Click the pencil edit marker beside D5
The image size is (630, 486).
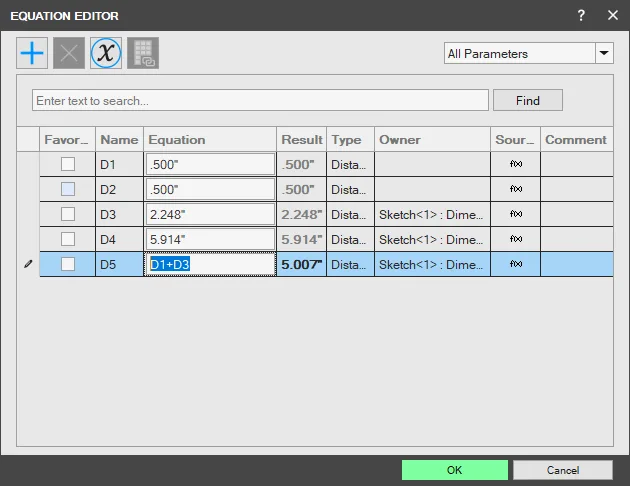(x=28, y=264)
